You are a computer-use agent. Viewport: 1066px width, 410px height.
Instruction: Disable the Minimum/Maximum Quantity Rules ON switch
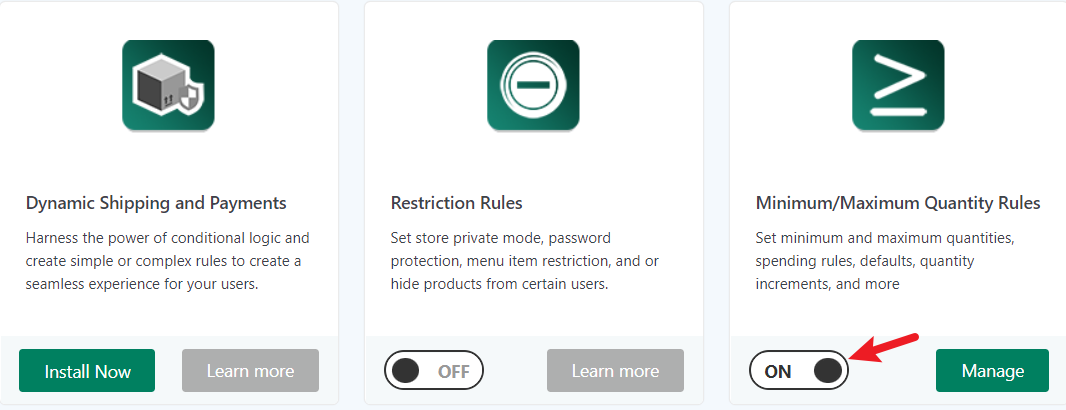pos(799,371)
